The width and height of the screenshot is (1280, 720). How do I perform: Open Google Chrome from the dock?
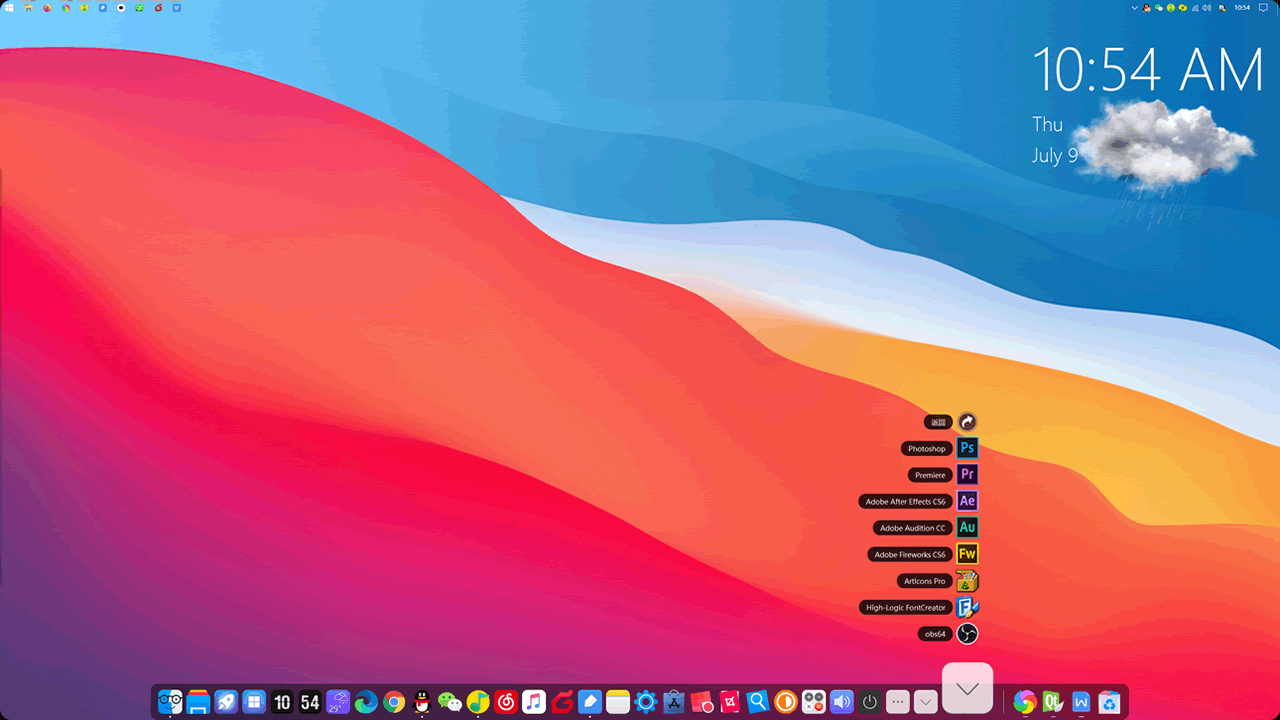pos(394,702)
